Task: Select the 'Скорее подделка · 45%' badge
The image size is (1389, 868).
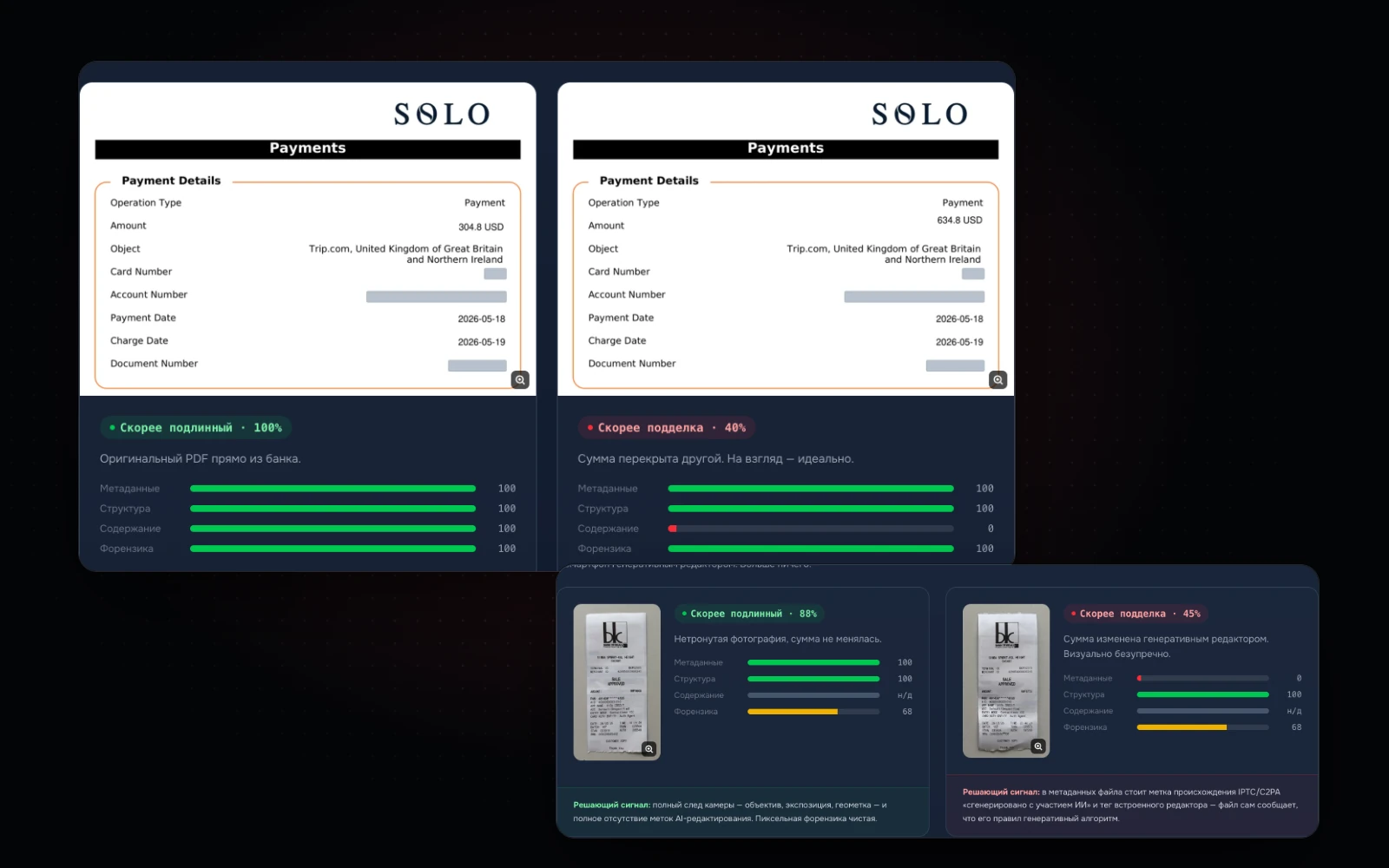Action: 1136,614
